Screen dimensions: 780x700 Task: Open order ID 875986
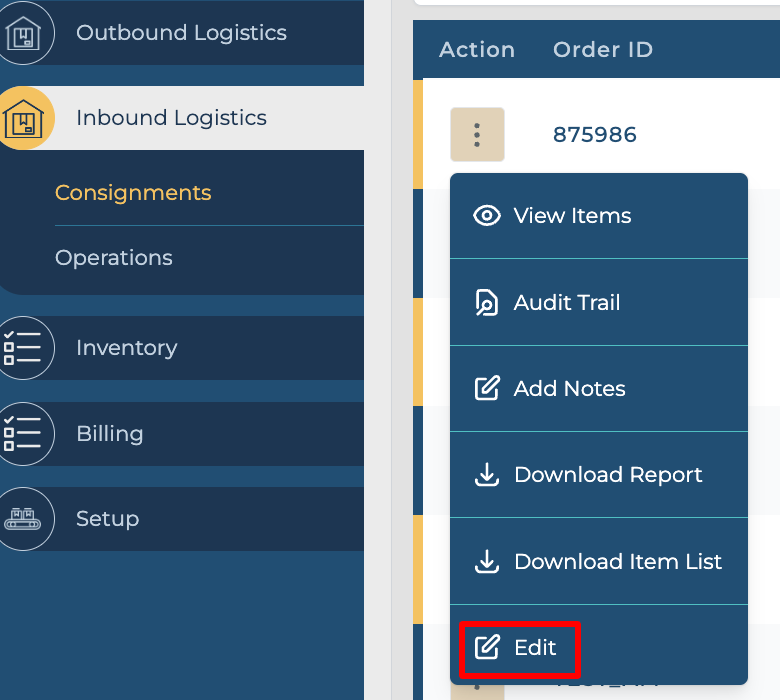click(594, 135)
